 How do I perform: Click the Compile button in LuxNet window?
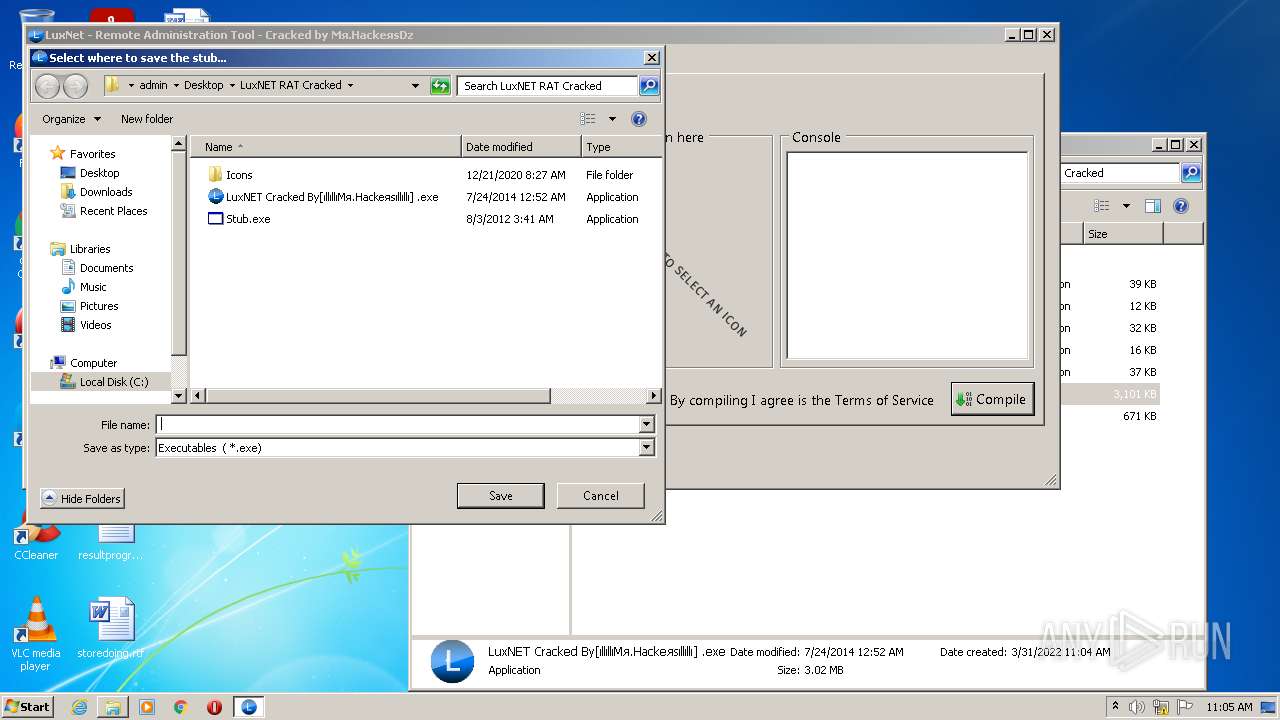991,399
